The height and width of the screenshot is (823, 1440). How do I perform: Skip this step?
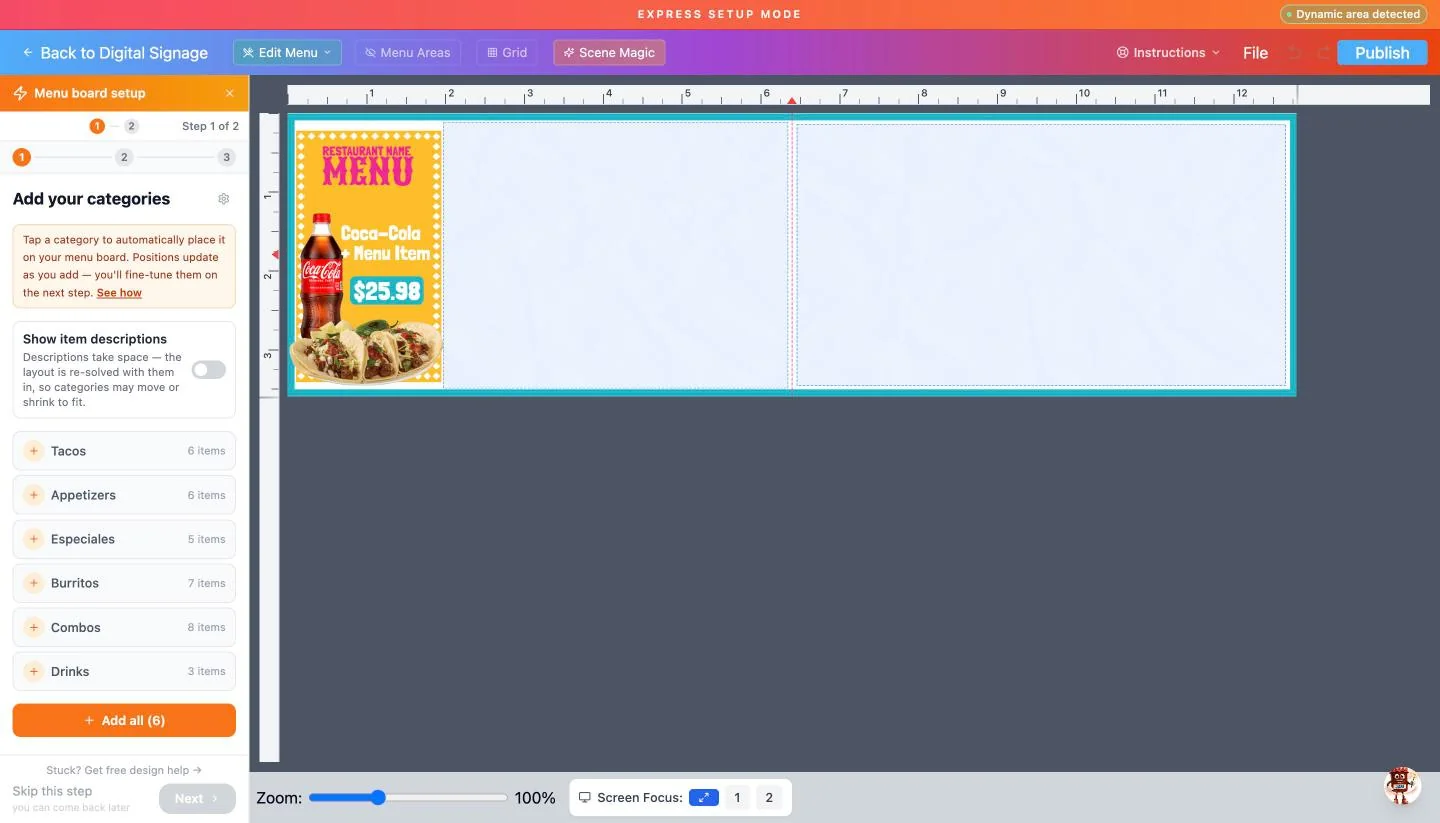(52, 791)
